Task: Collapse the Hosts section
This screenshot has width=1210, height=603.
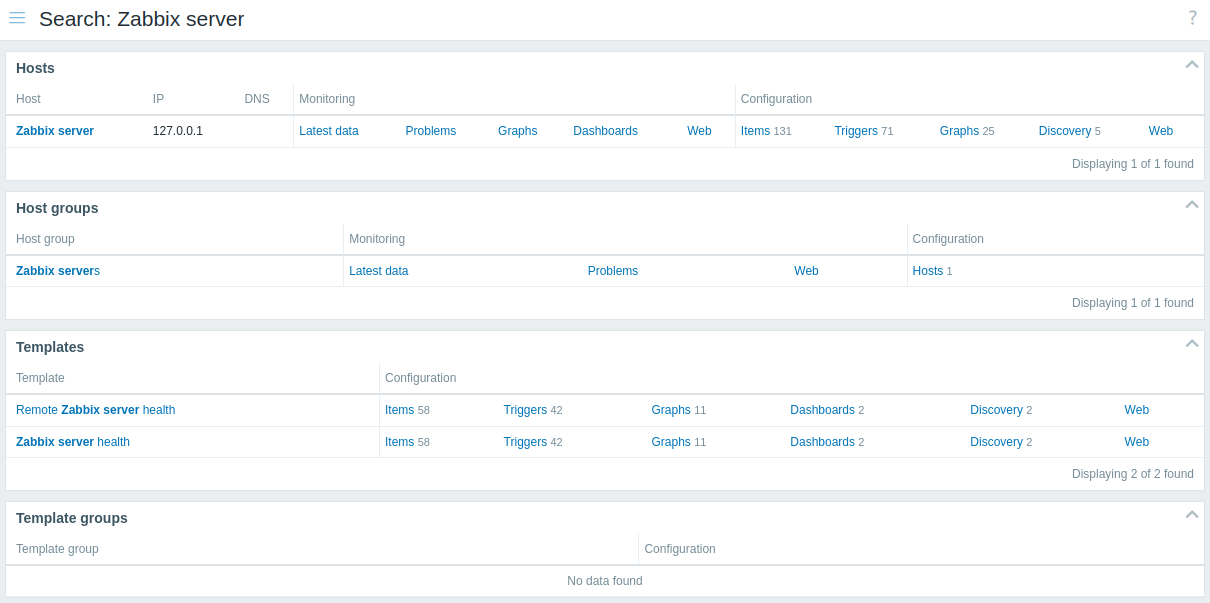Action: click(x=1192, y=64)
